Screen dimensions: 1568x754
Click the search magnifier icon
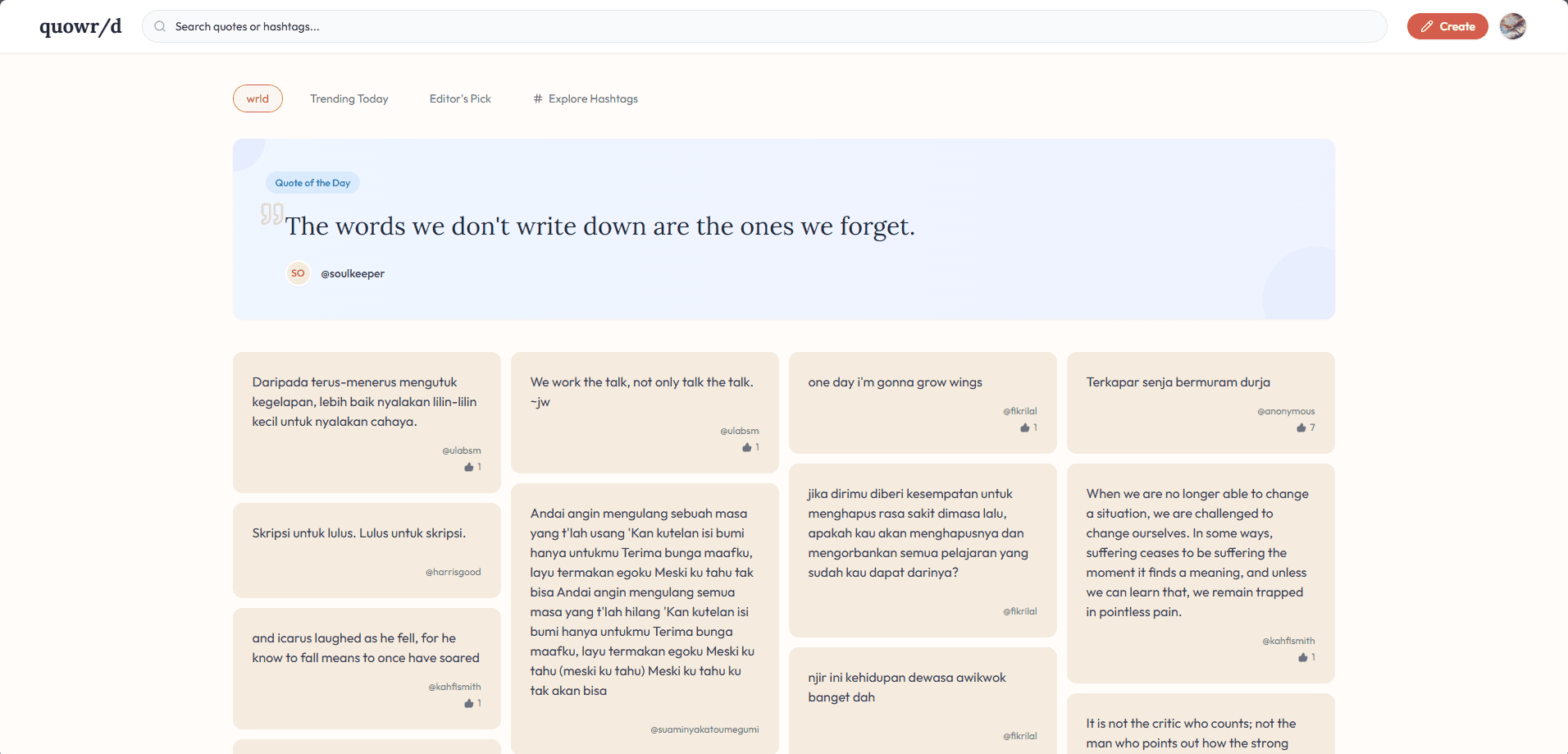(x=160, y=26)
